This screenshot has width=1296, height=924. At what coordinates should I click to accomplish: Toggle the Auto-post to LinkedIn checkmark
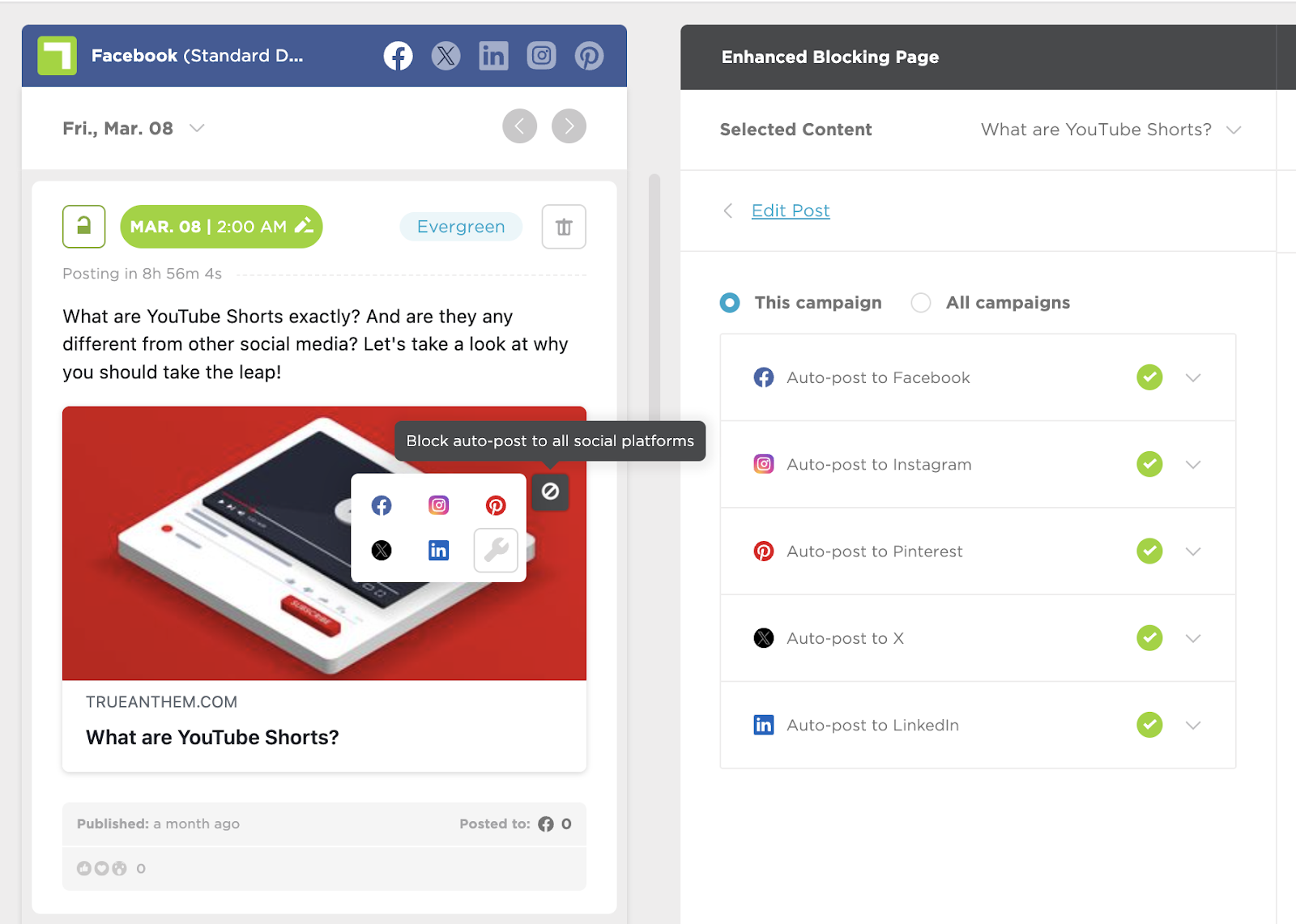[x=1149, y=725]
